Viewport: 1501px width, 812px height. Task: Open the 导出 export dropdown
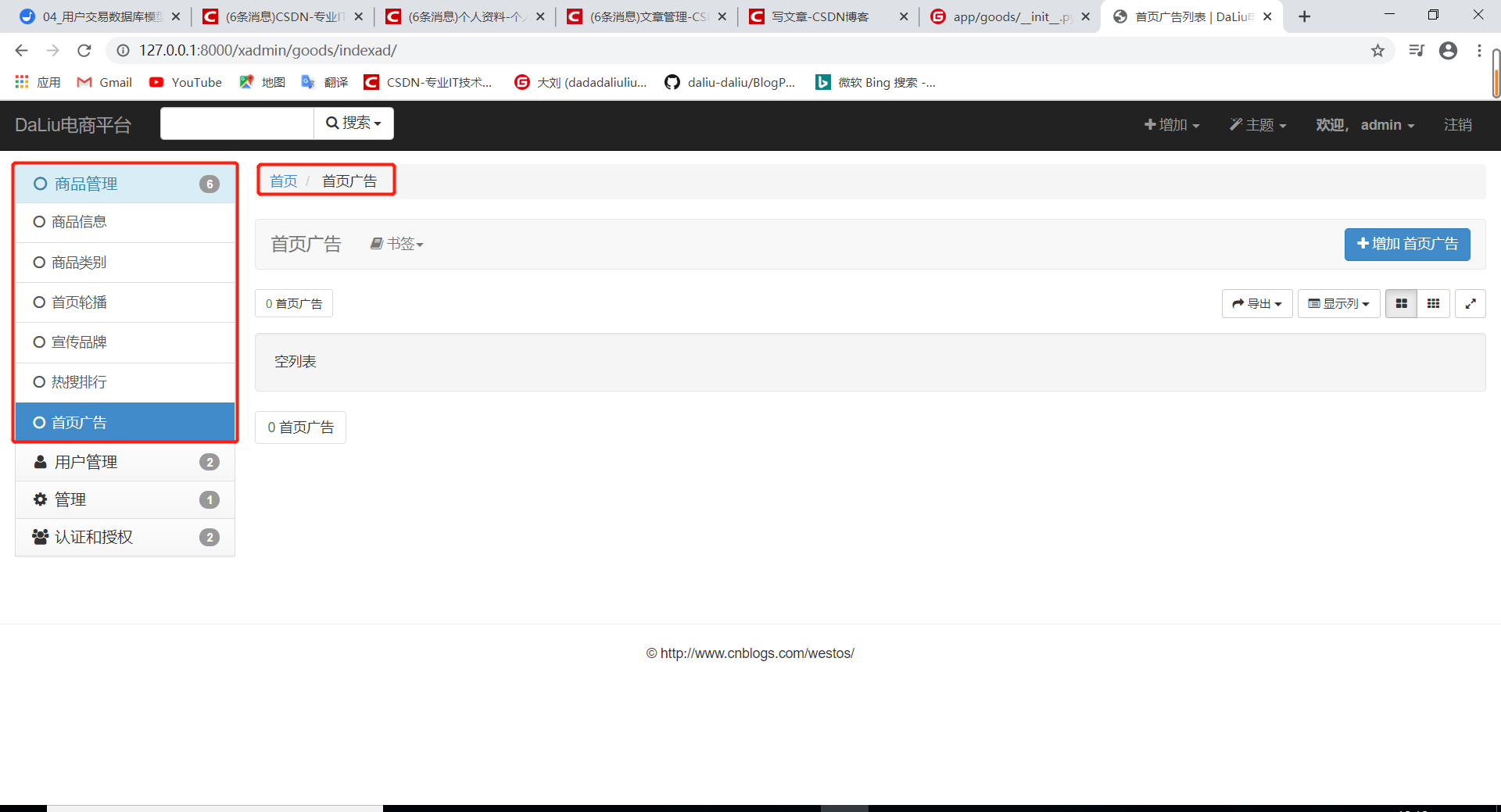1257,303
